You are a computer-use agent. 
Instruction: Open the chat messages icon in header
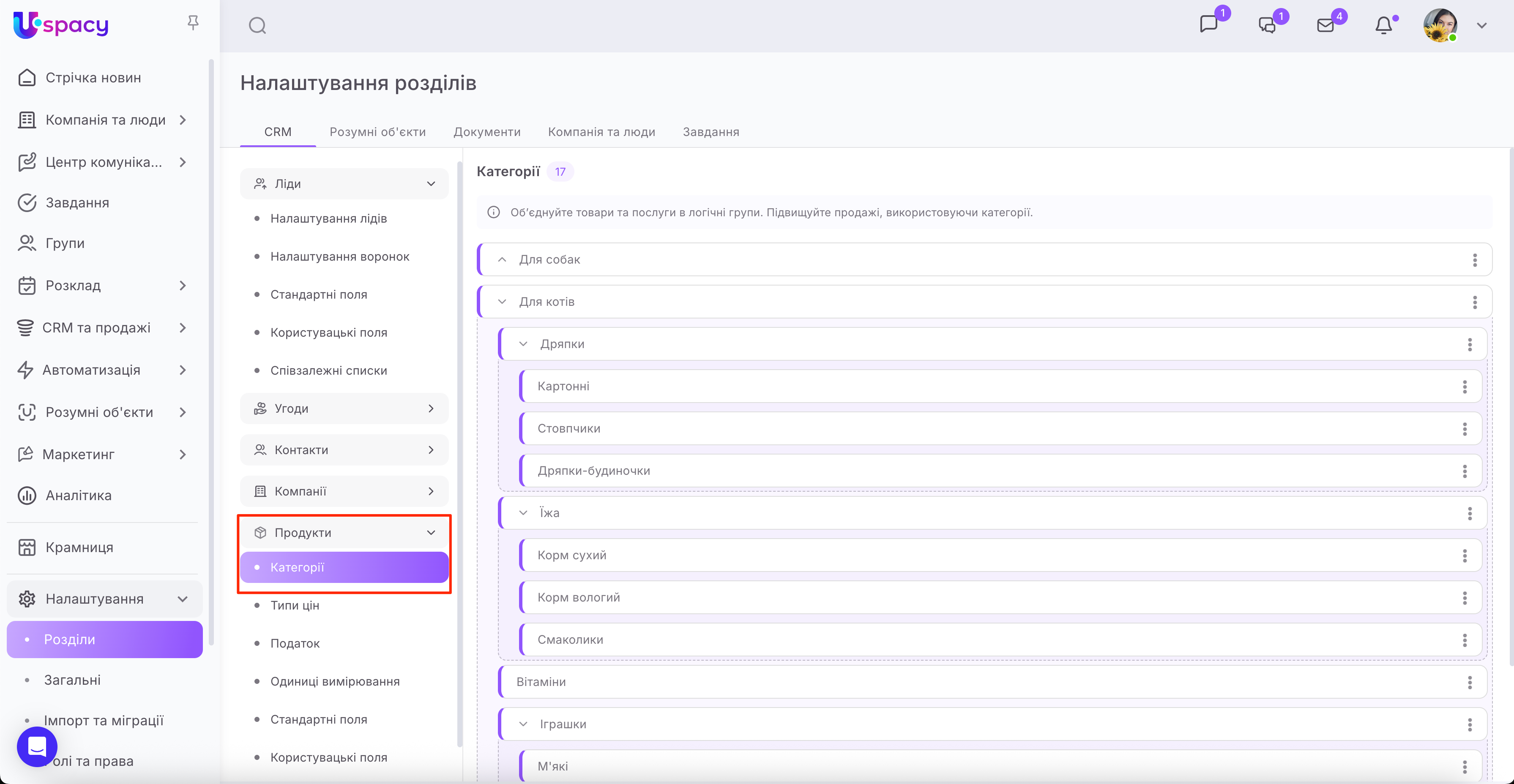tap(1208, 24)
